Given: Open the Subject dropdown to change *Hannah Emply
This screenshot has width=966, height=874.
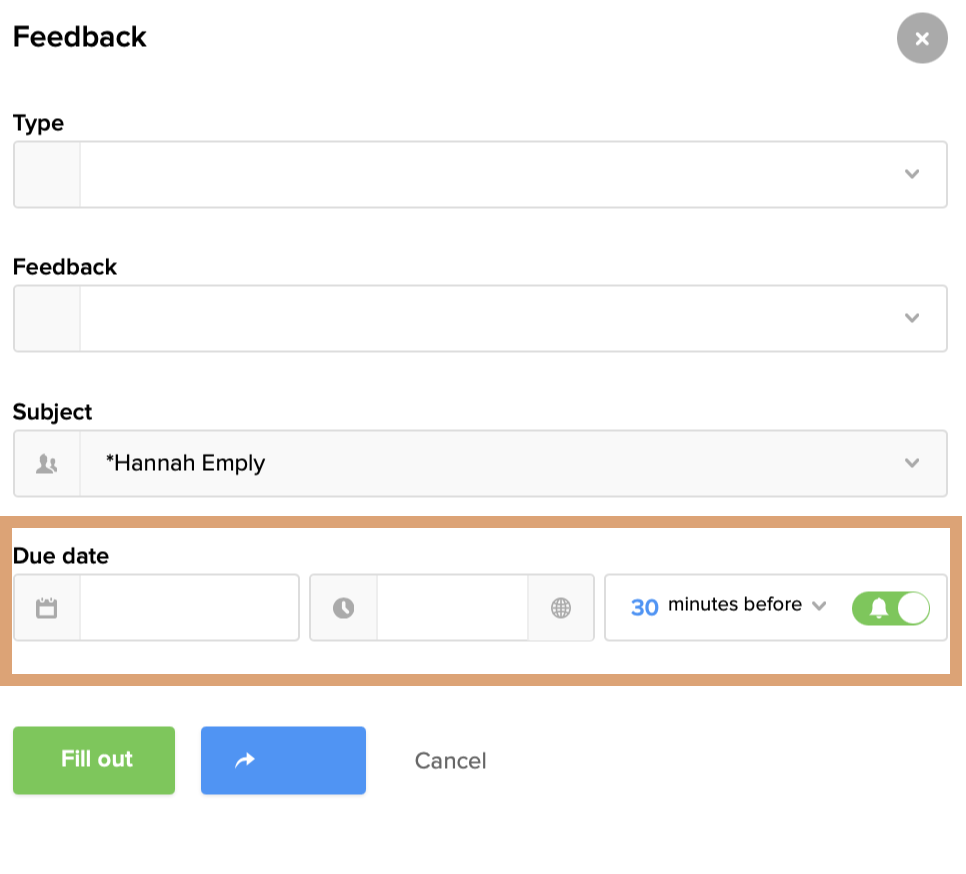Looking at the screenshot, I should [911, 463].
